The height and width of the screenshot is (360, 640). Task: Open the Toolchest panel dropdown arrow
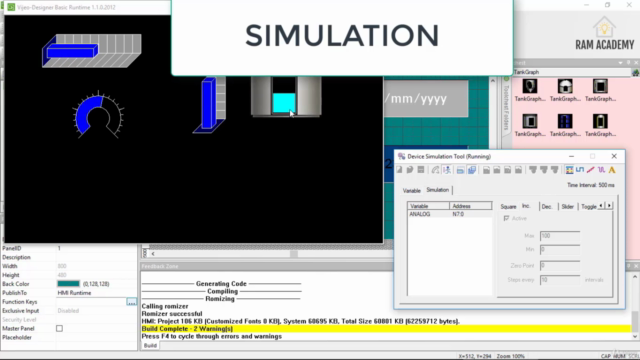pos(621,63)
